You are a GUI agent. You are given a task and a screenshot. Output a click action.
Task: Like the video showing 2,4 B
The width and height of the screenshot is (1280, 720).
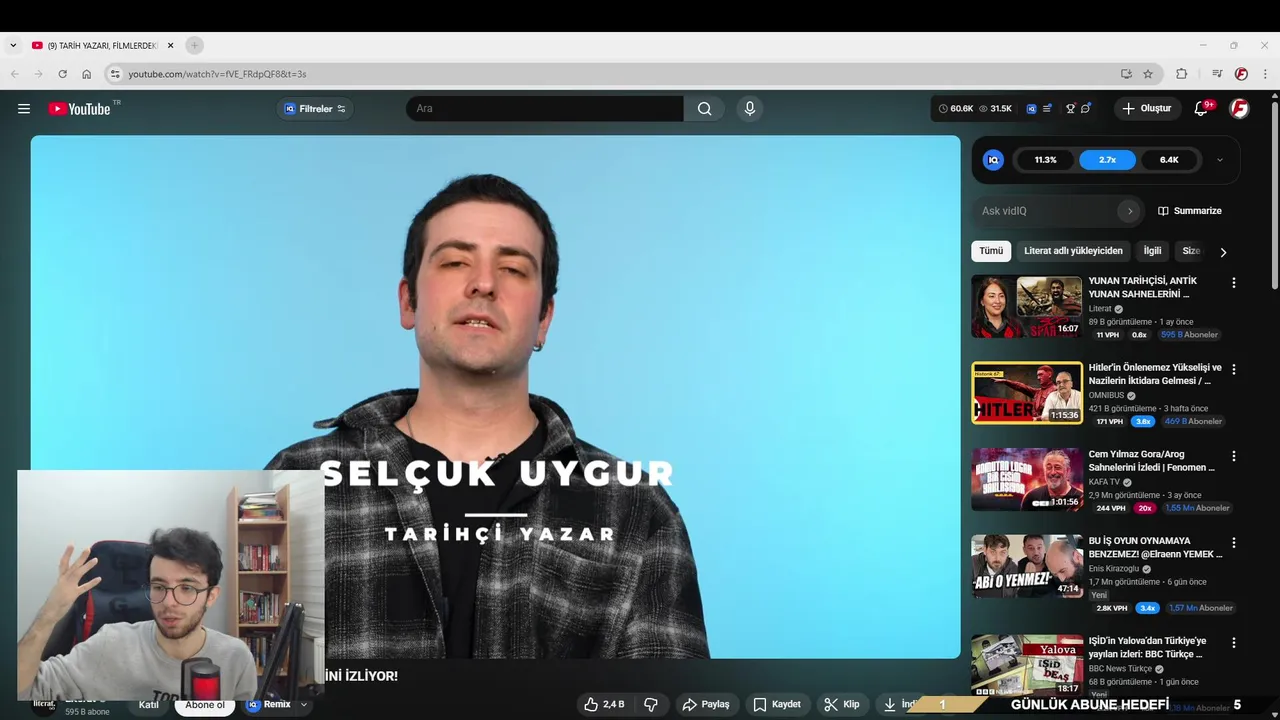[605, 705]
